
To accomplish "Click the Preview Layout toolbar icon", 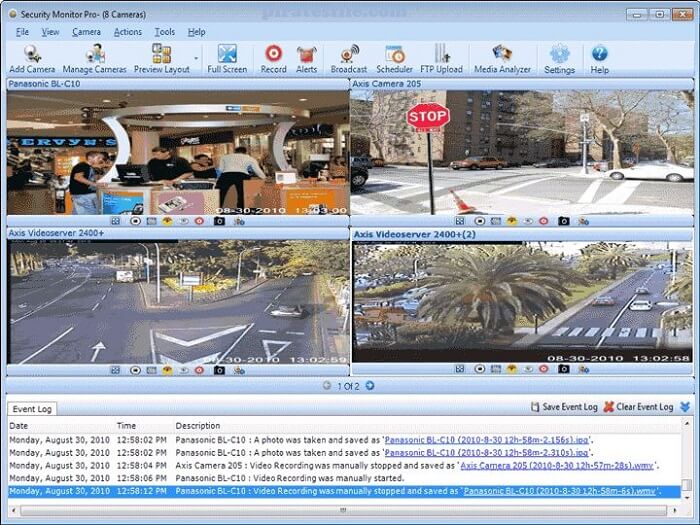I will [162, 59].
